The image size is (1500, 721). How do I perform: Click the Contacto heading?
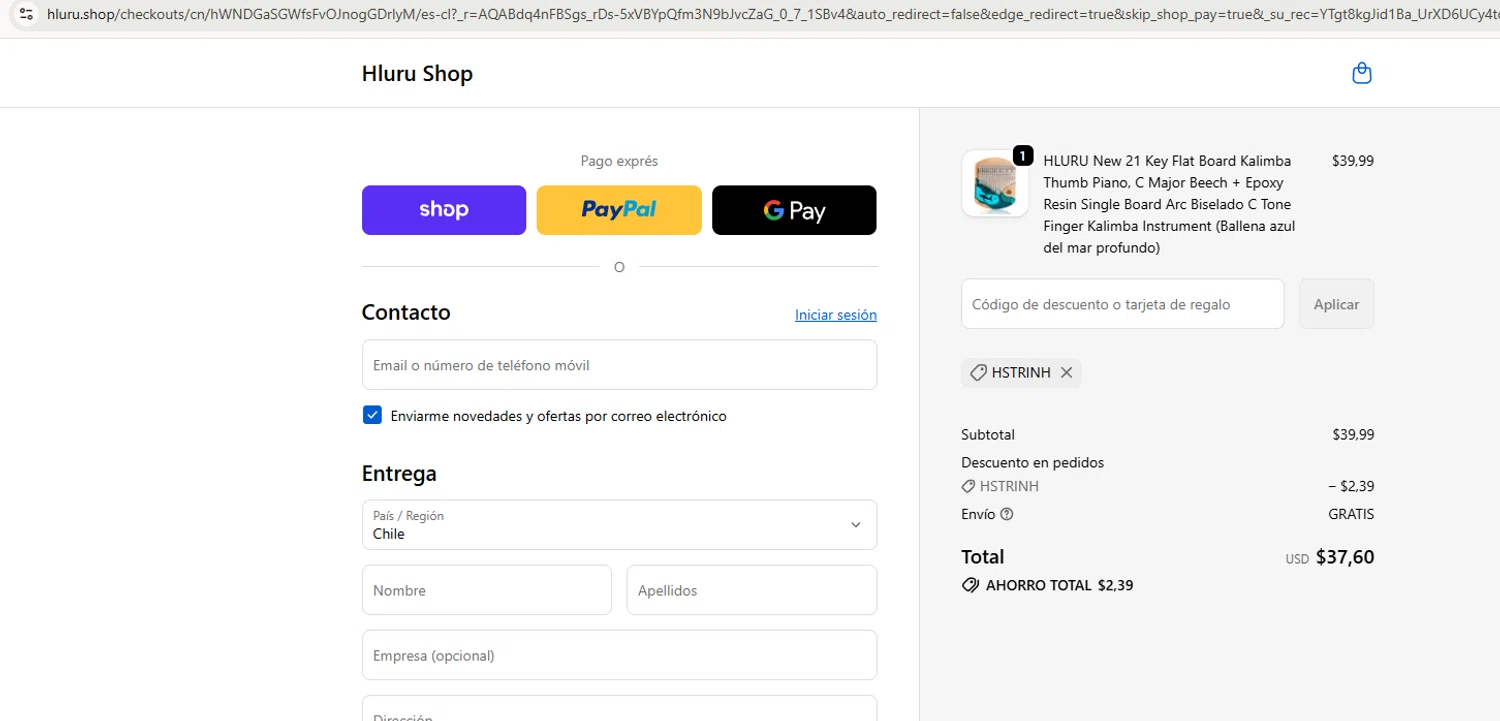[x=406, y=312]
